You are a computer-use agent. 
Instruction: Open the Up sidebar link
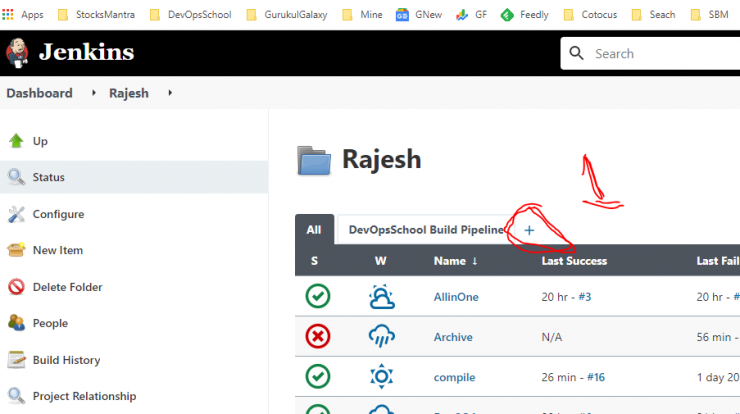[40, 141]
